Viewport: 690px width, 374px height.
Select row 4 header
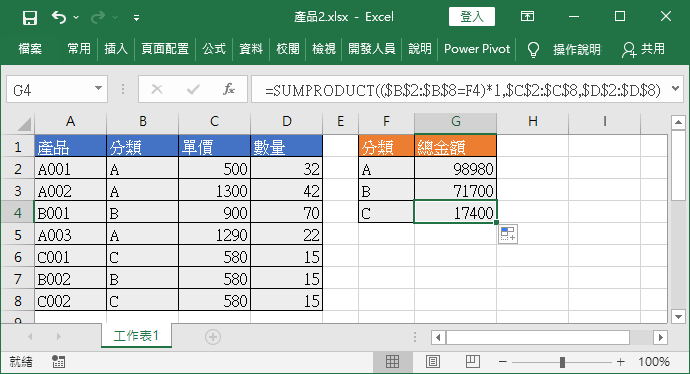pos(17,213)
